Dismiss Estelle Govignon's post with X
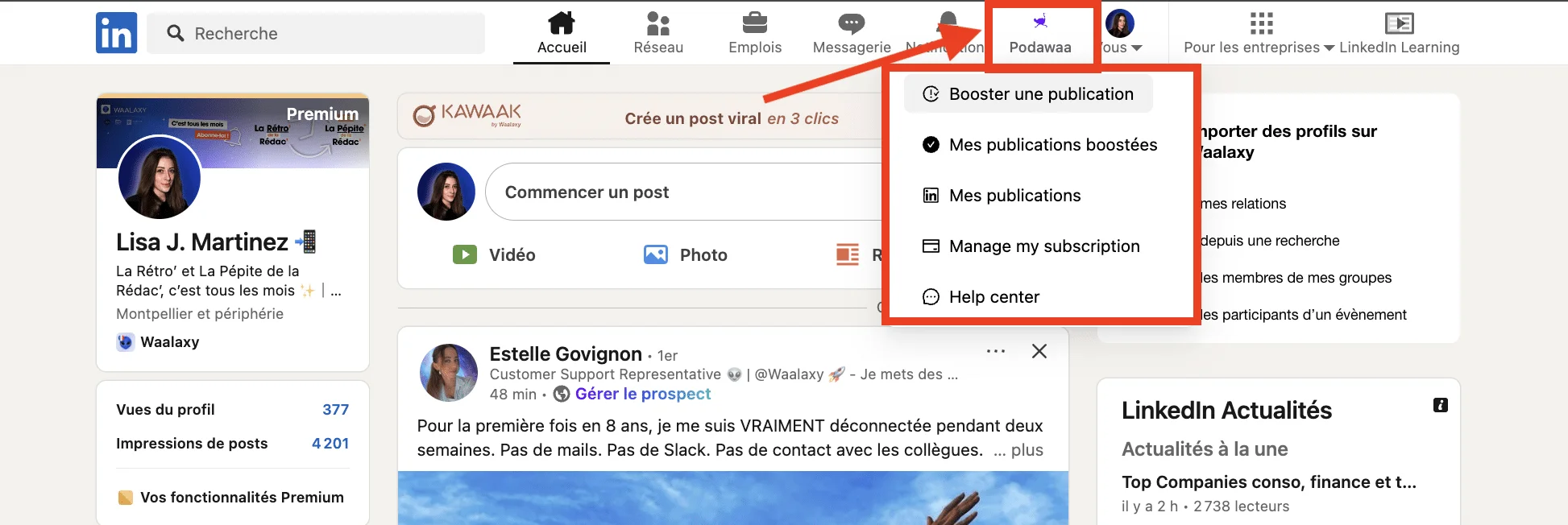The height and width of the screenshot is (525, 1568). (1039, 351)
